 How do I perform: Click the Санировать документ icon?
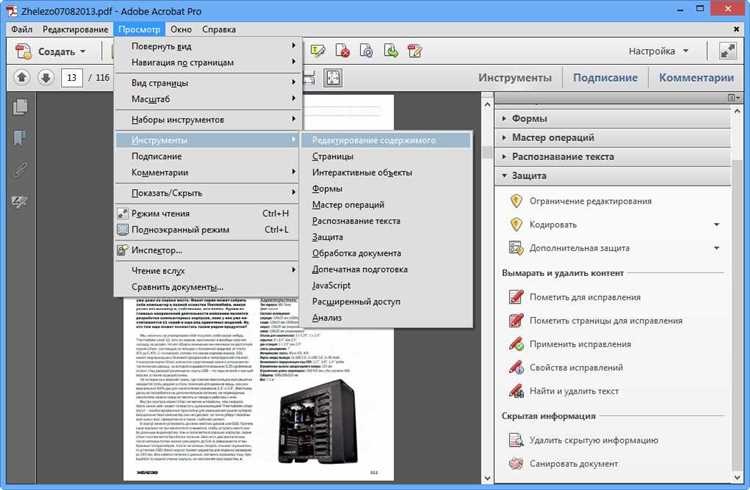pos(516,463)
